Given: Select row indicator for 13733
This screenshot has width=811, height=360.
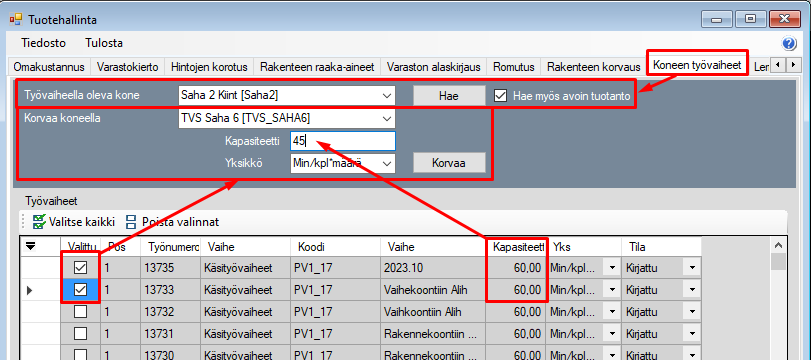Looking at the screenshot, I should 40,291.
